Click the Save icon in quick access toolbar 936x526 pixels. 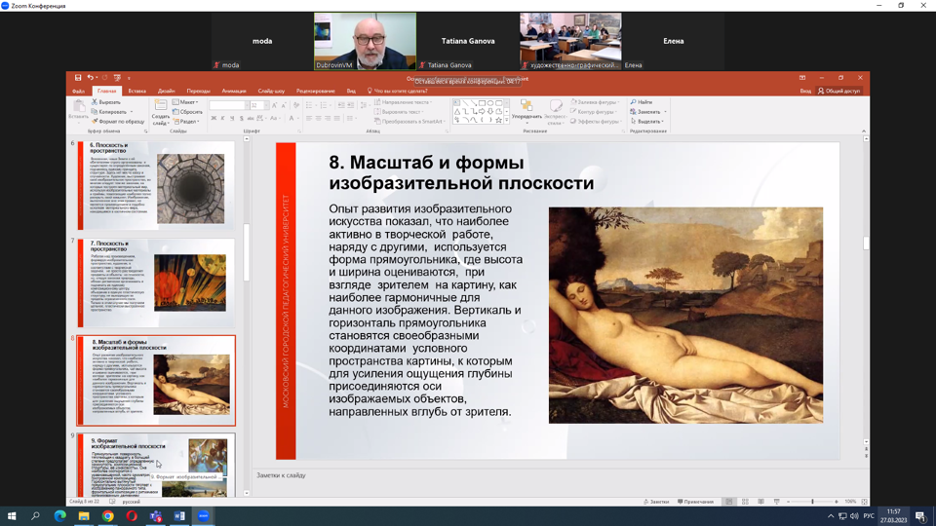click(79, 78)
